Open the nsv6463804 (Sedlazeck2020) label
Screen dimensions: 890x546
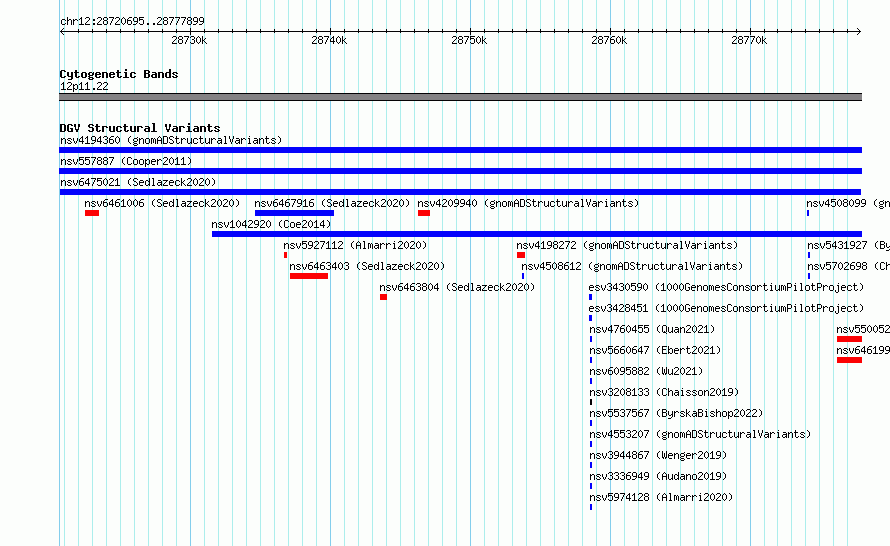click(457, 287)
